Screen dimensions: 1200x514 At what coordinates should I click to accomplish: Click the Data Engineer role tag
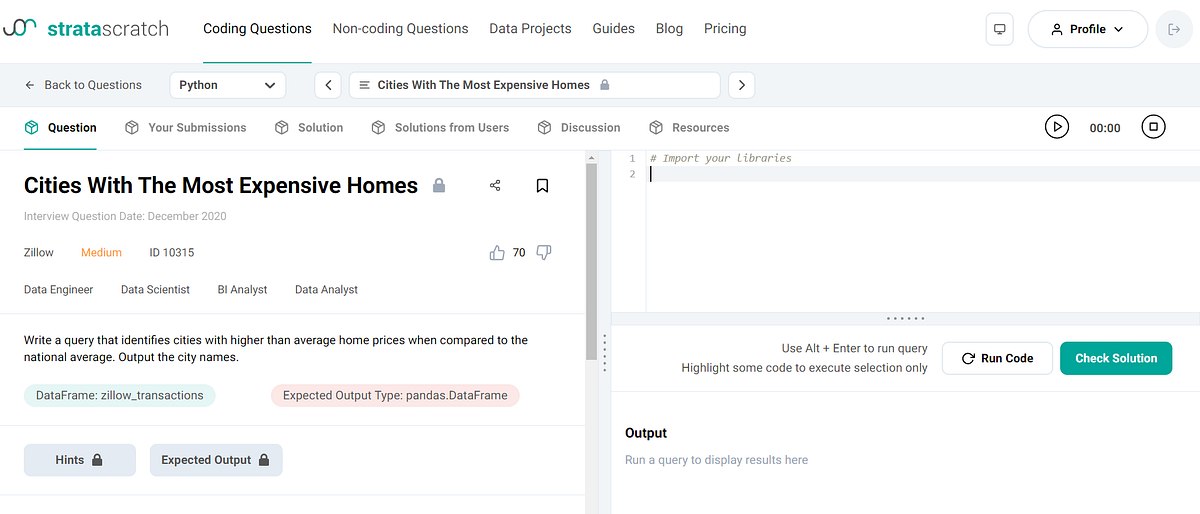pos(58,290)
